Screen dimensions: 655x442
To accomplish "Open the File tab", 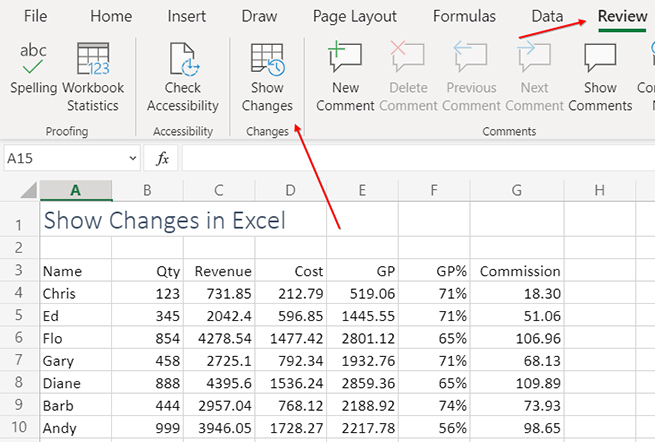I will (36, 16).
